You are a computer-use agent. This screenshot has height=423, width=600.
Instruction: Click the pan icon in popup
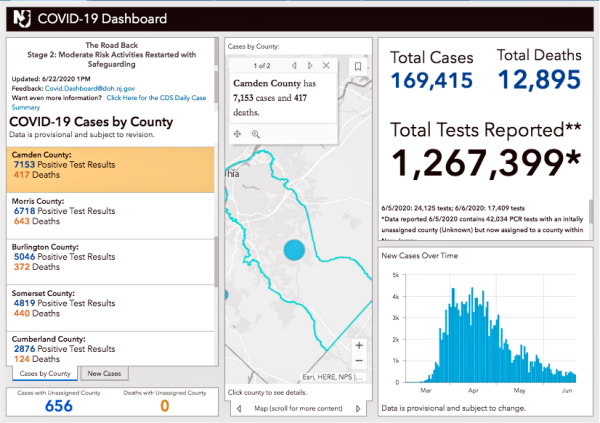pyautogui.click(x=239, y=133)
